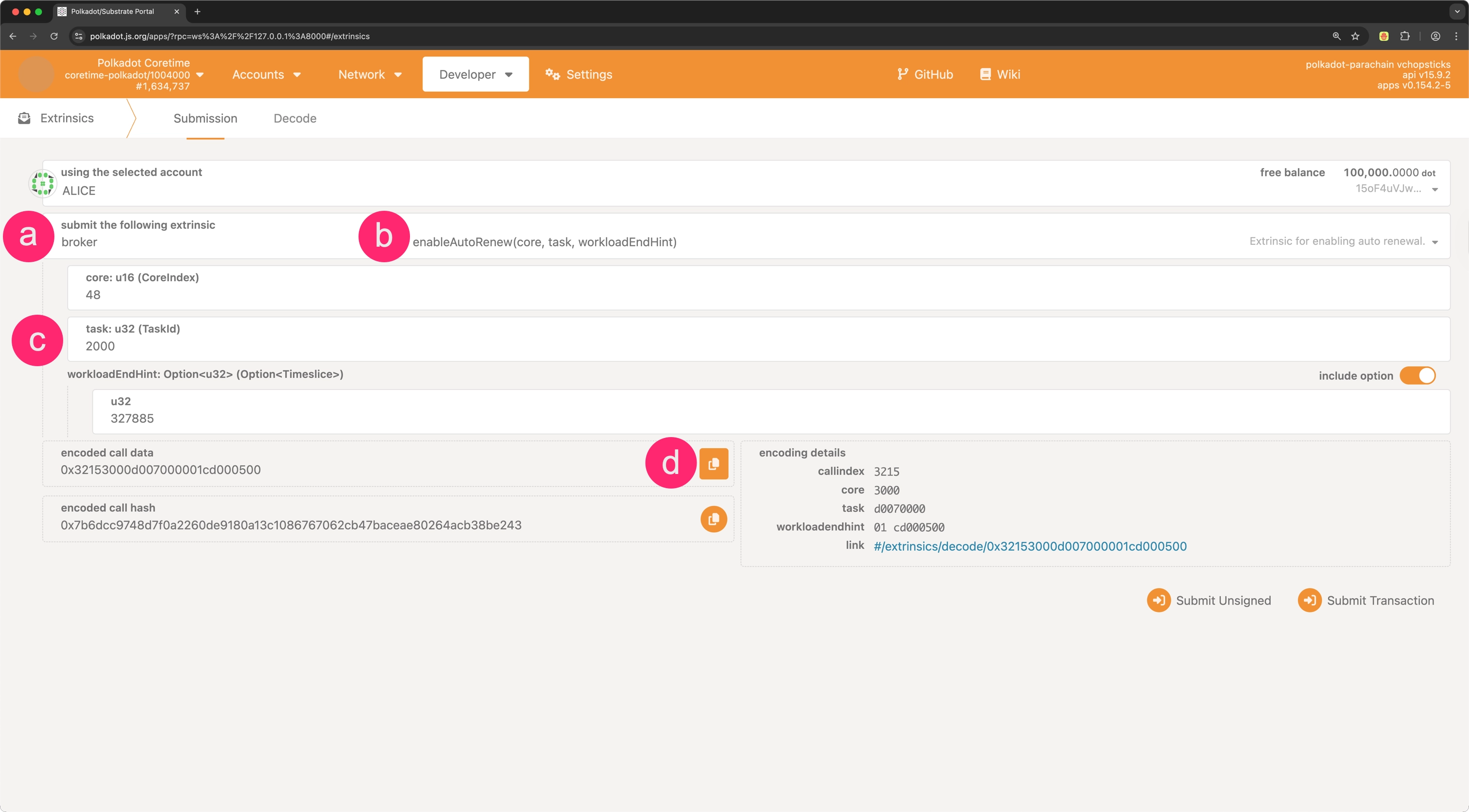
Task: Click the task TaskId input field
Action: (758, 339)
